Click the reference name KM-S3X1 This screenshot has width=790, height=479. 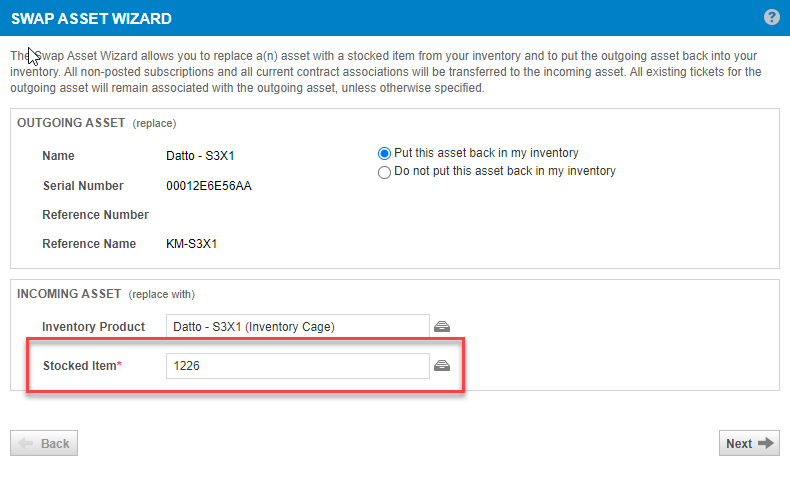191,244
